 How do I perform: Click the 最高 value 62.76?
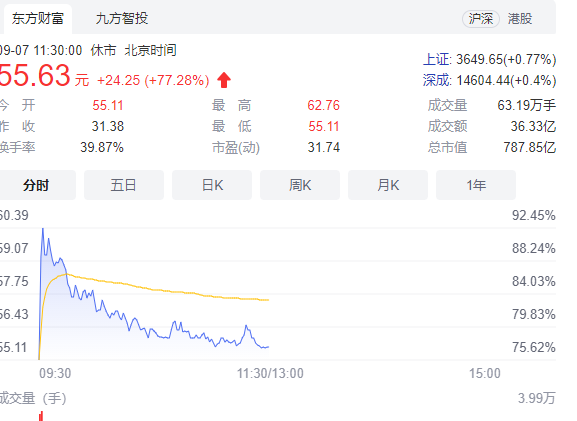323,106
